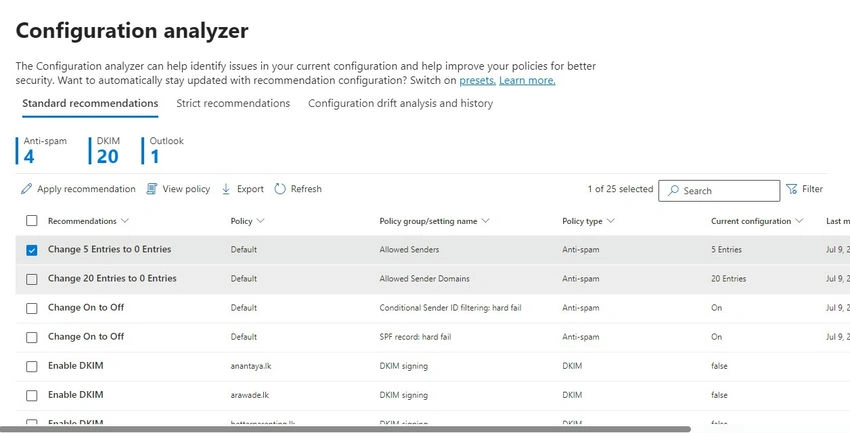Open the Policy type column dropdown
The image size is (850, 433).
[610, 221]
